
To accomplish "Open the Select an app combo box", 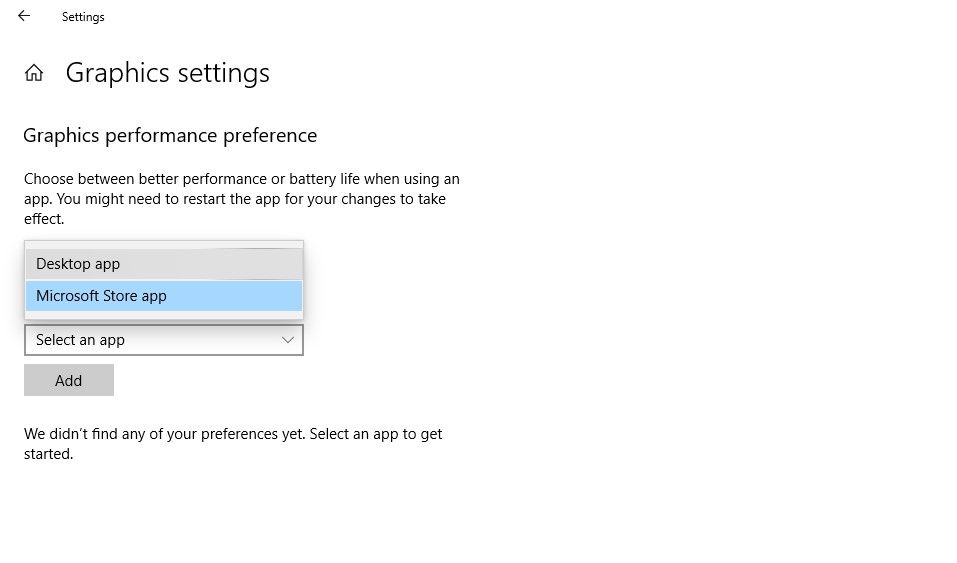I will coord(164,340).
